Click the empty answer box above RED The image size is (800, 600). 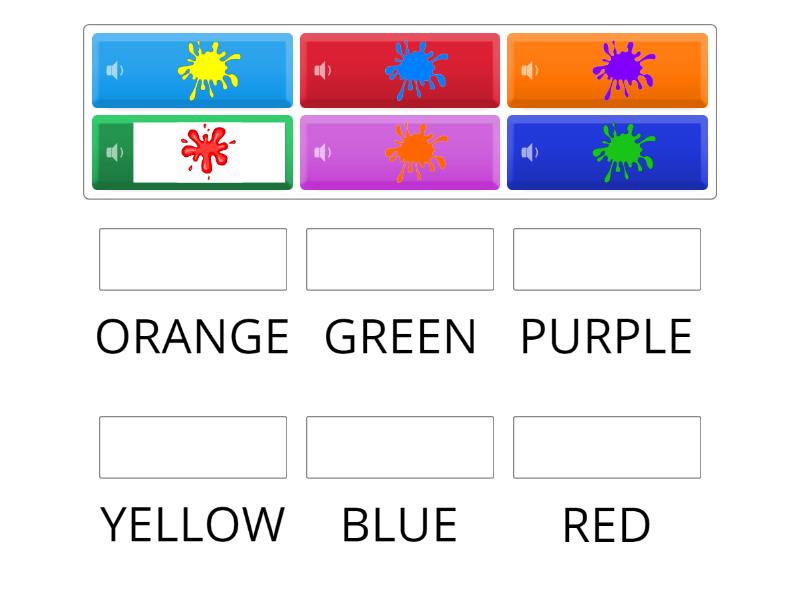pyautogui.click(x=606, y=446)
